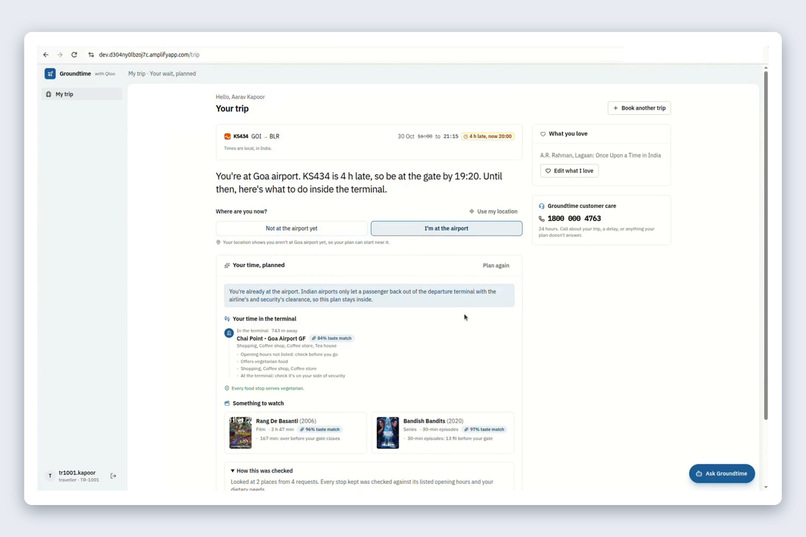Click the 84% taste match badge

332,338
